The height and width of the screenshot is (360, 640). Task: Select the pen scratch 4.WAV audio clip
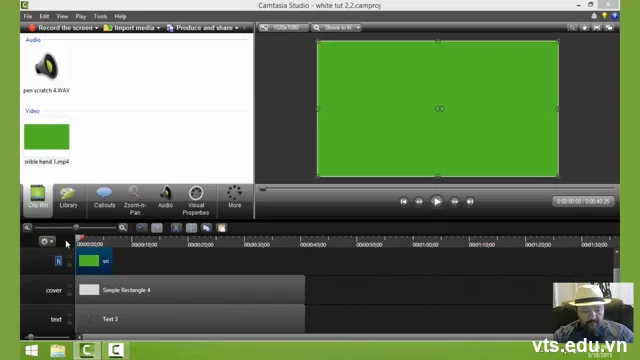point(46,72)
